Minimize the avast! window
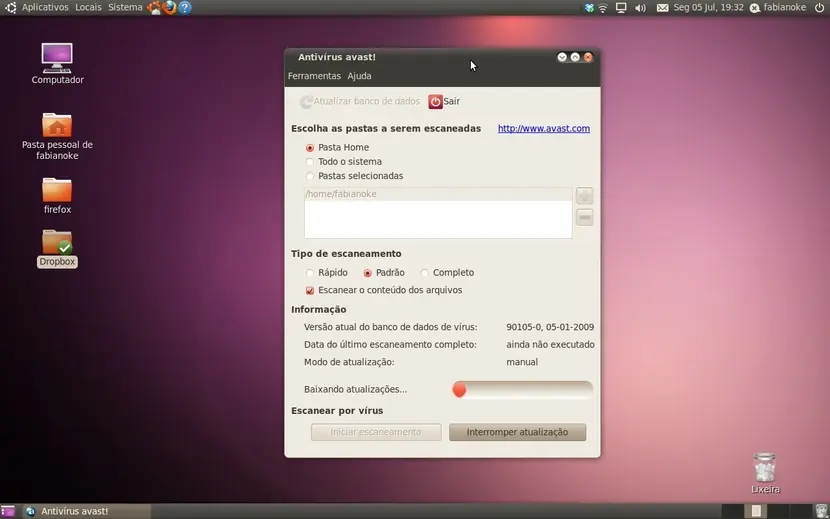This screenshot has width=830, height=519. click(x=562, y=57)
